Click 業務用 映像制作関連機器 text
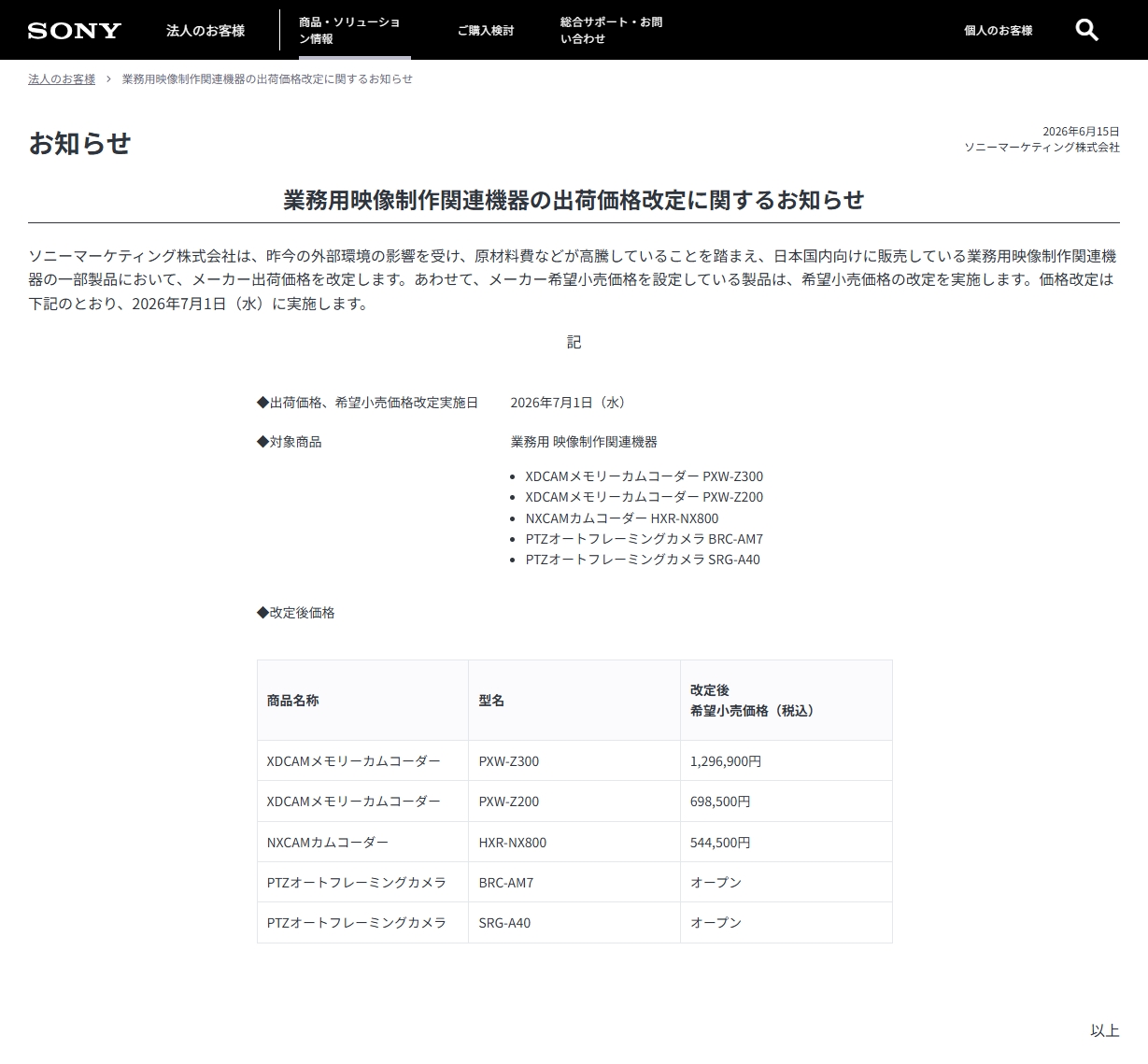The height and width of the screenshot is (1064, 1148). click(x=584, y=442)
